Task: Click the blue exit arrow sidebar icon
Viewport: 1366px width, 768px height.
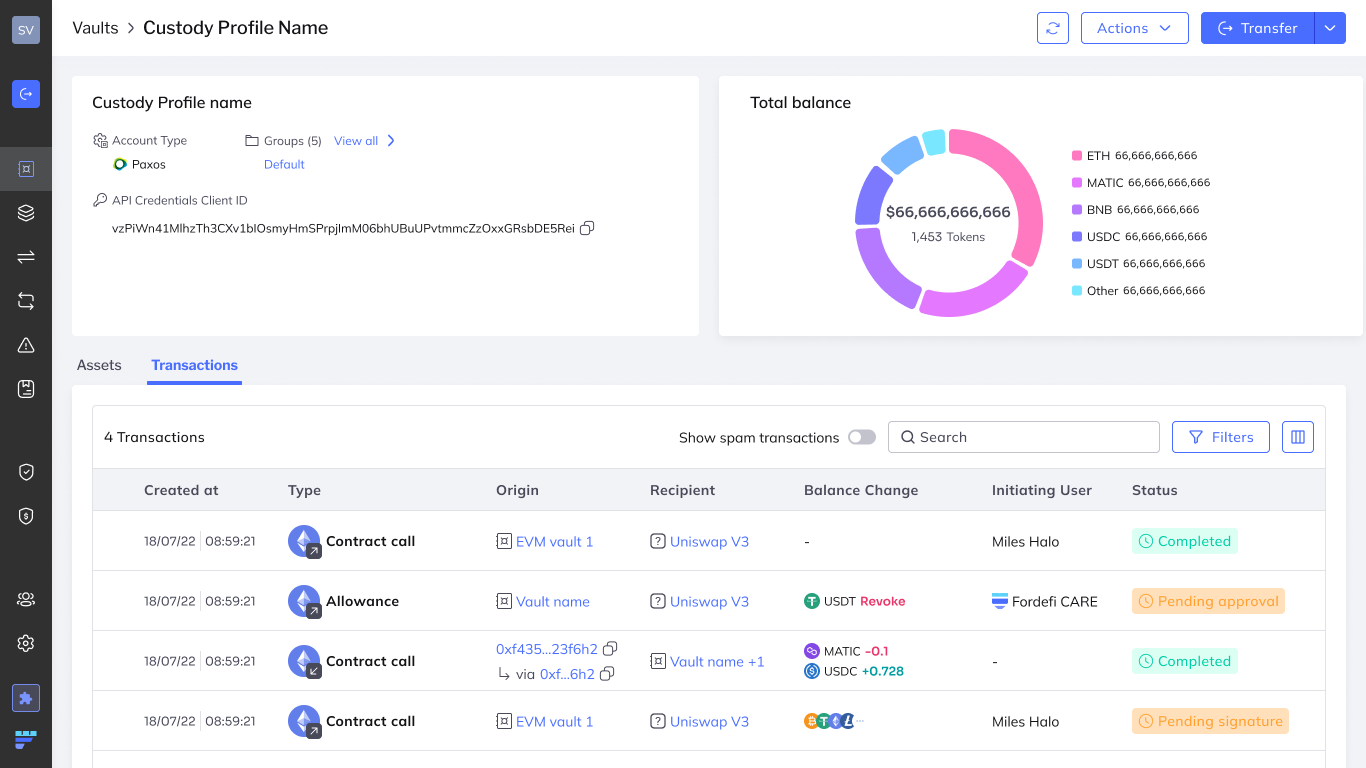Action: tap(26, 94)
